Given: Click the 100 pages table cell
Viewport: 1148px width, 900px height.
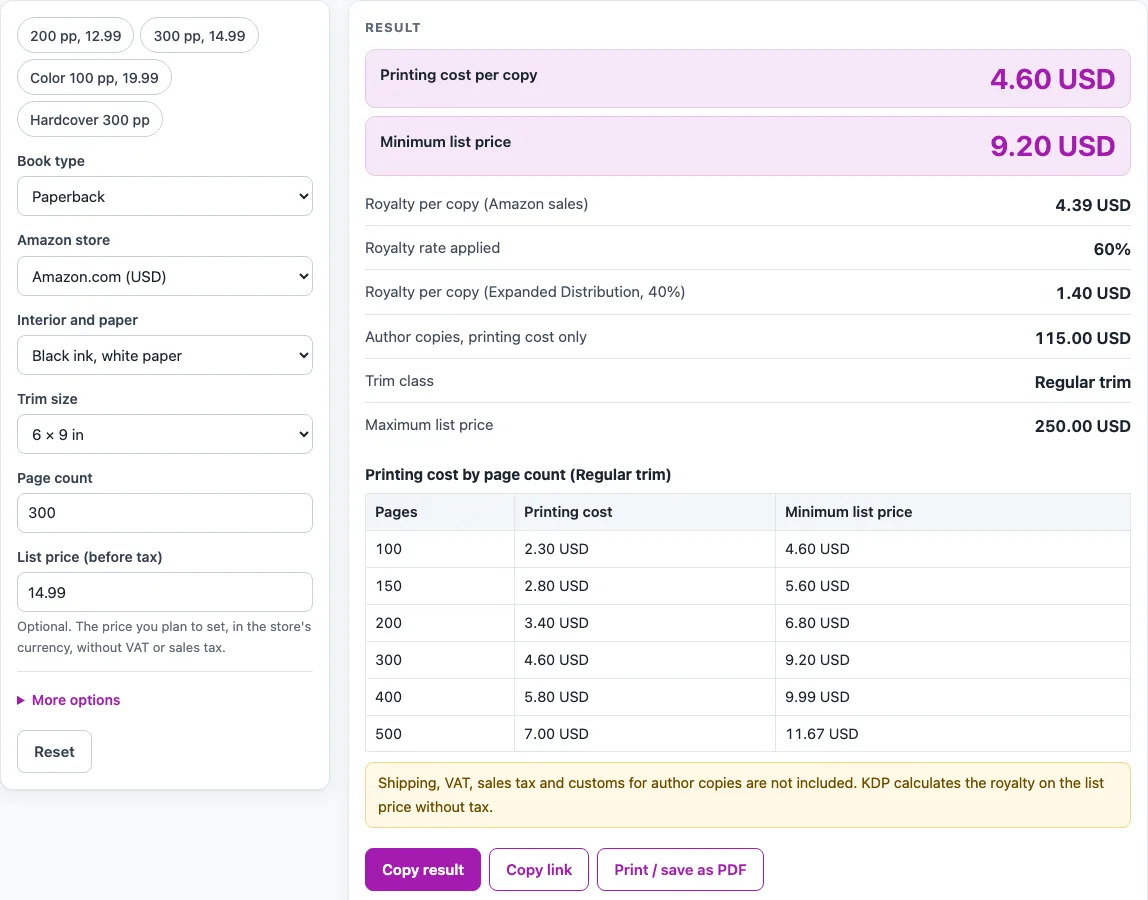Looking at the screenshot, I should coord(440,548).
